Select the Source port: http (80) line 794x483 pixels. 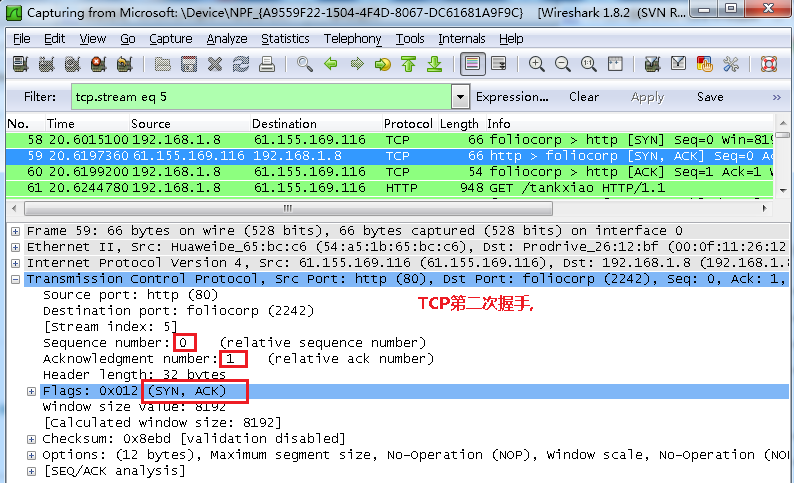pyautogui.click(x=130, y=295)
